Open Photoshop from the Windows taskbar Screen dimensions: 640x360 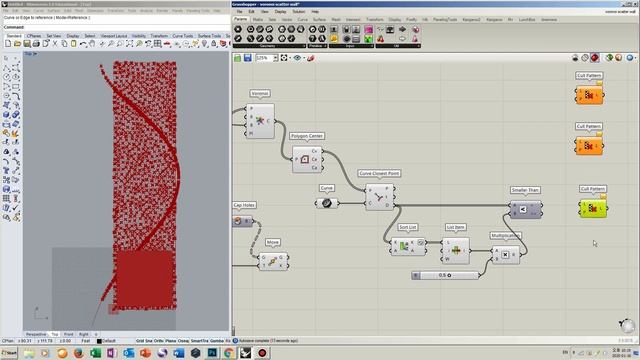pyautogui.click(x=212, y=353)
